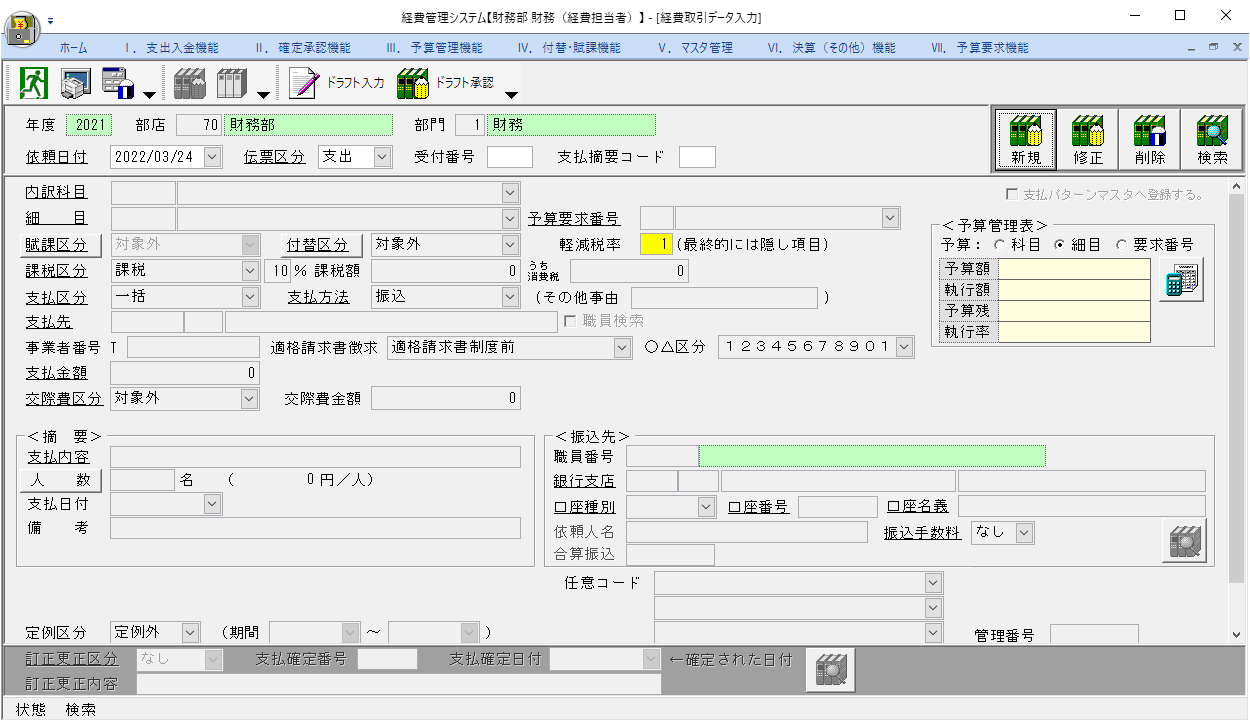Screen dimensions: 1250x722
Task: Open the 支払方法 dropdown showing 振込
Action: tap(510, 296)
